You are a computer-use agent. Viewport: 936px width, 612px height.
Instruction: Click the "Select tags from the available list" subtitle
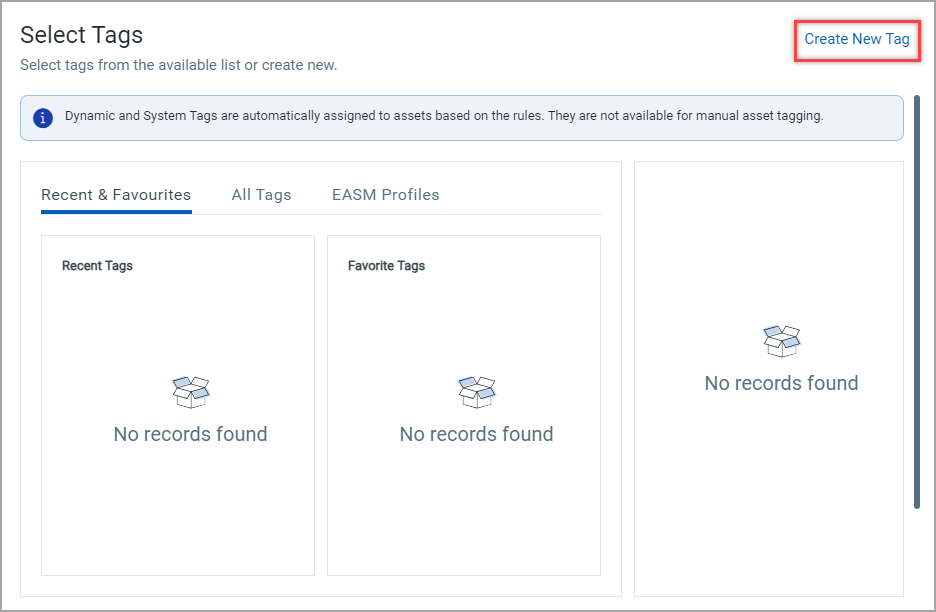(x=179, y=65)
